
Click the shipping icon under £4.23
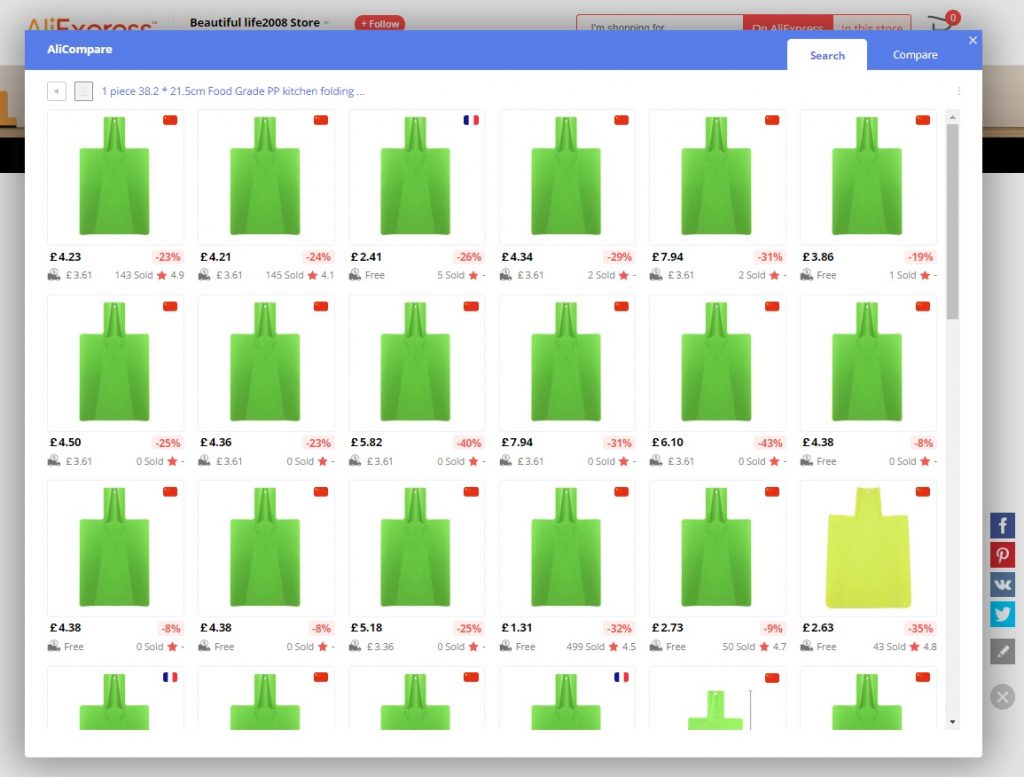click(54, 275)
